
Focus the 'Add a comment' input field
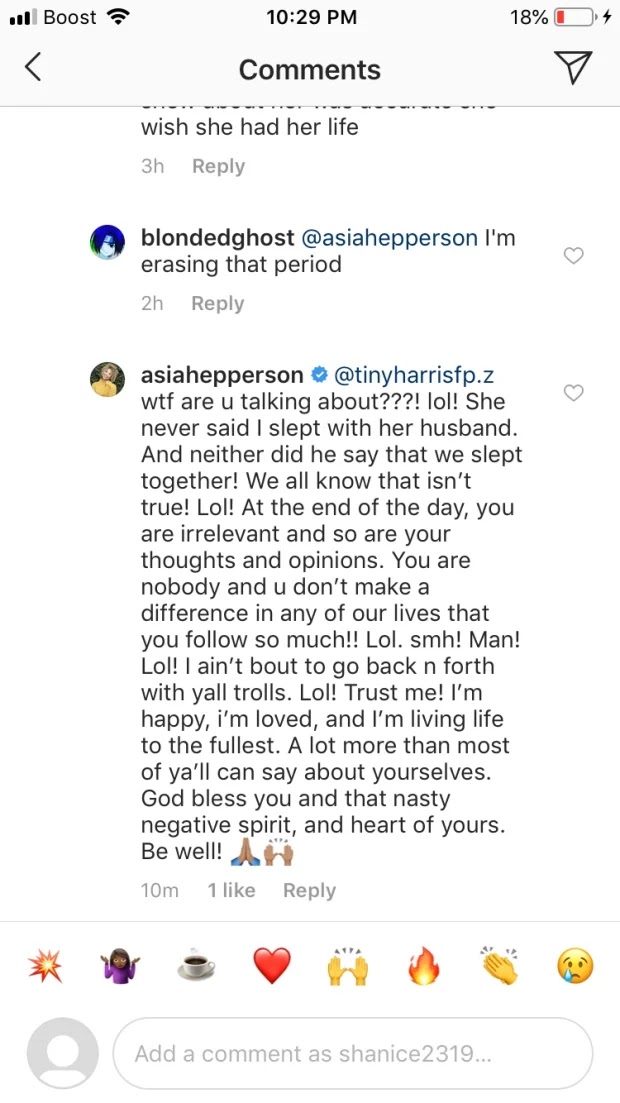[x=352, y=1053]
